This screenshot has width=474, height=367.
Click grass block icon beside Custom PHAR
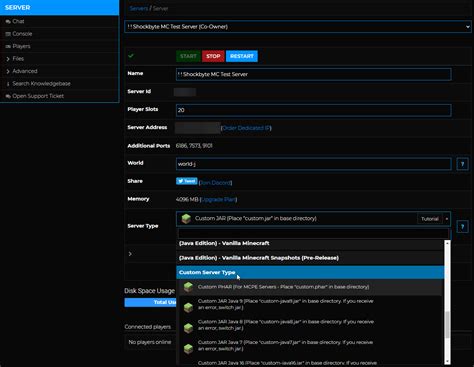click(188, 287)
